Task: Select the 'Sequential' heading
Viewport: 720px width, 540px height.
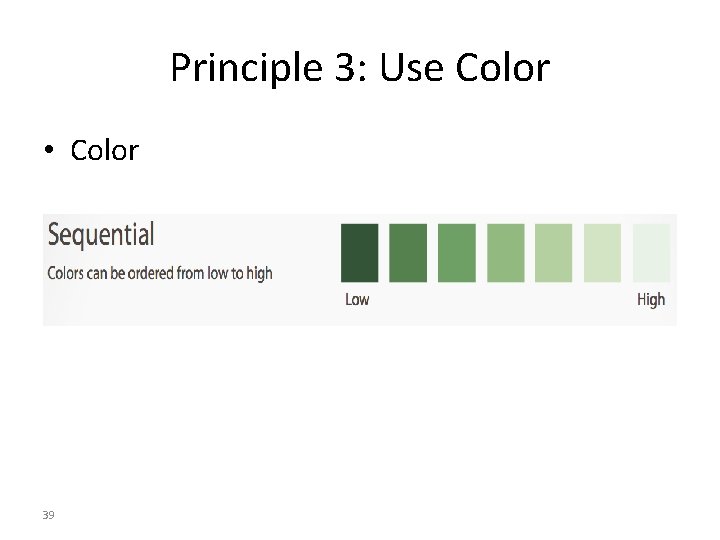Action: pyautogui.click(x=101, y=236)
